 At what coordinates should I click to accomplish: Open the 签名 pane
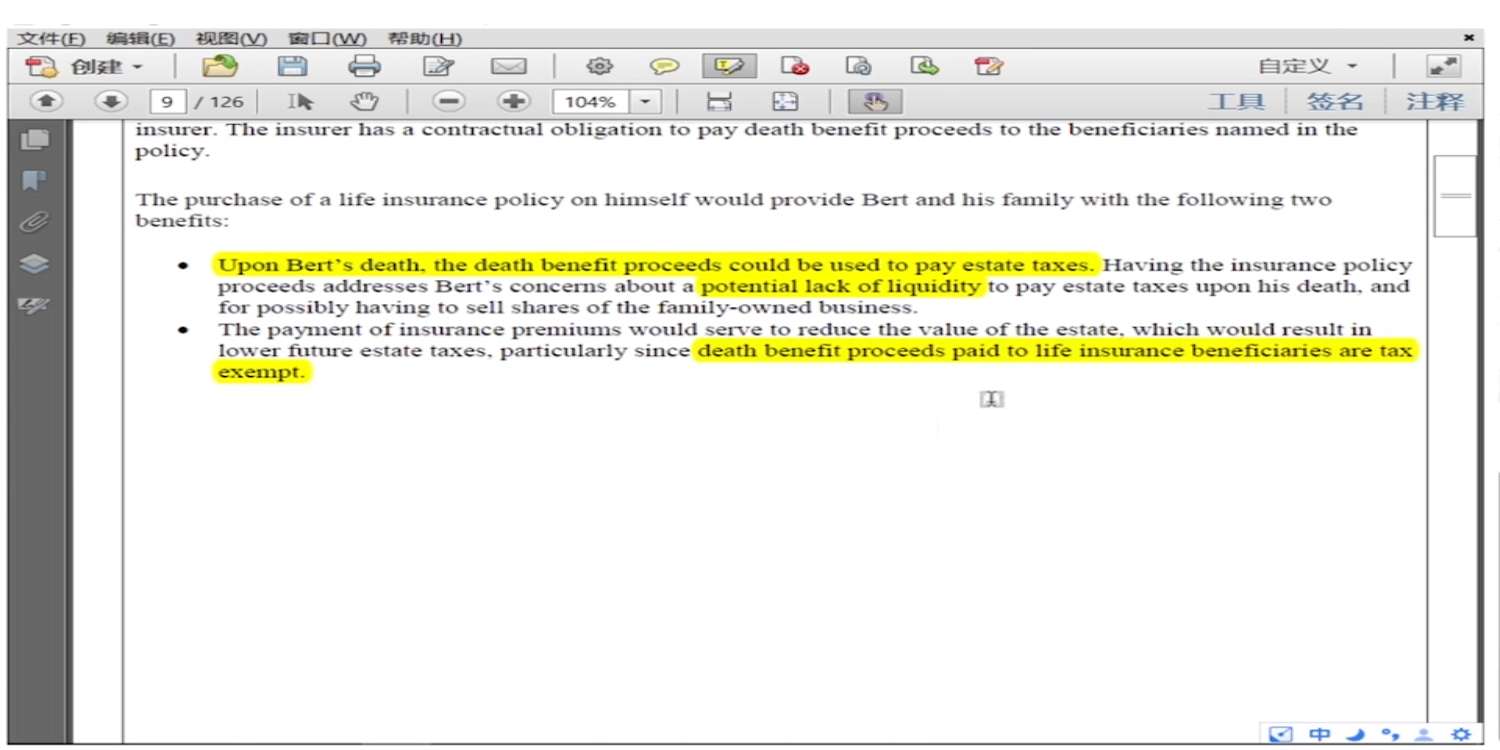pos(1335,101)
